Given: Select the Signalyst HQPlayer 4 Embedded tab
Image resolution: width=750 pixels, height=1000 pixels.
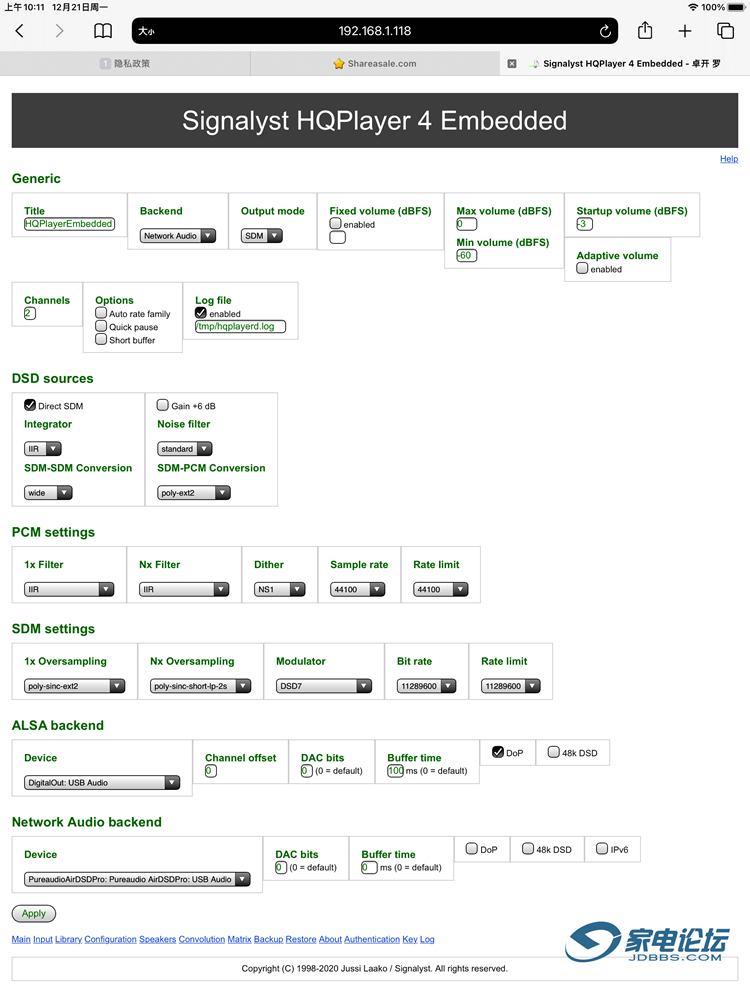Looking at the screenshot, I should coord(625,64).
